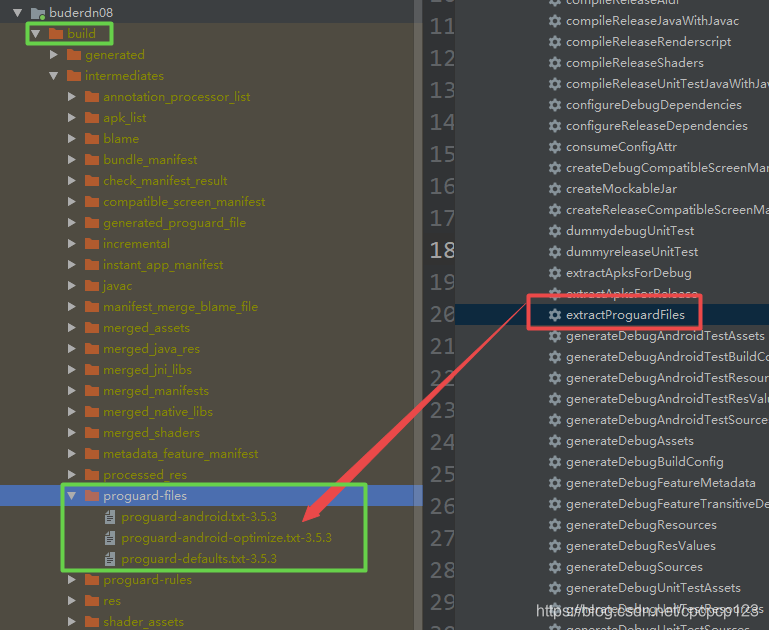Collapse the intermediates folder arrow
The image size is (769, 630).
[54, 76]
